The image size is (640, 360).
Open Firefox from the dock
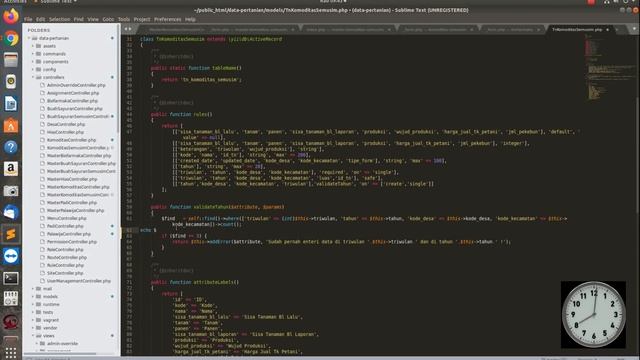click(11, 17)
